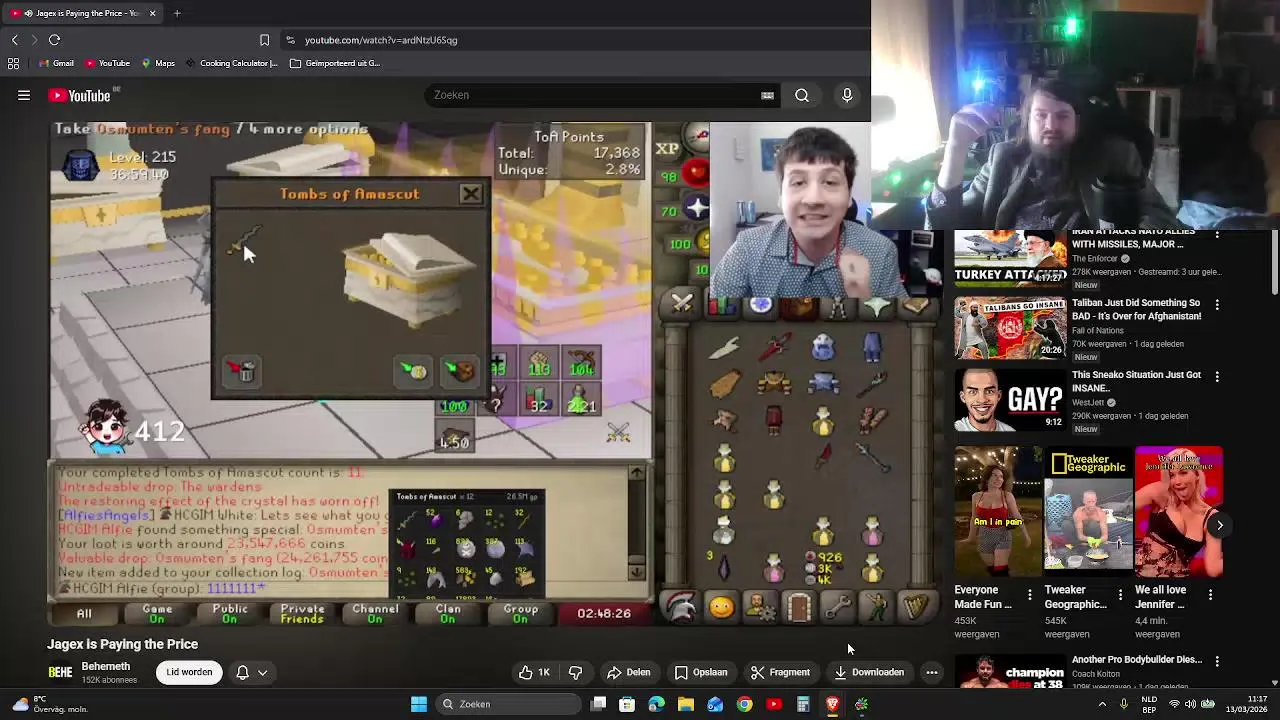Toggle notification bell for Behemeth
1280x720 pixels.
click(x=242, y=673)
